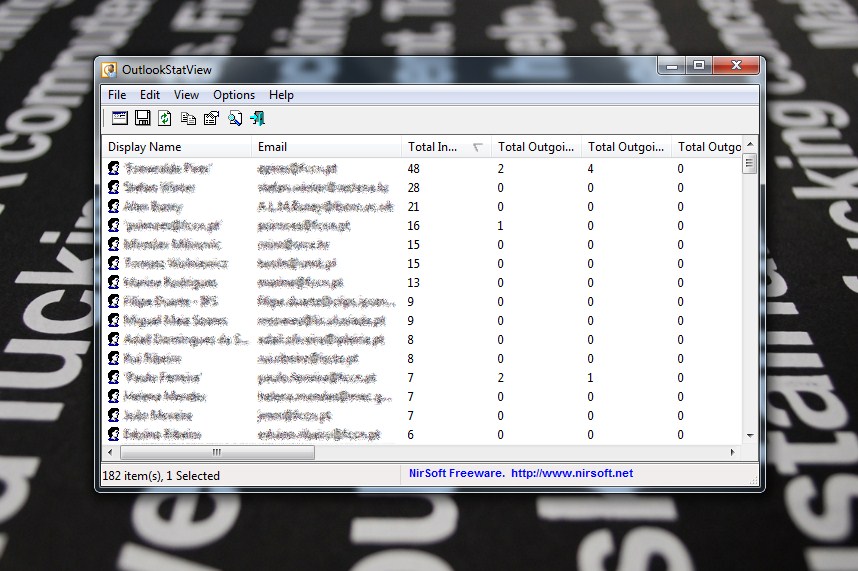Click contact icon in row with 28 incoming
858x571 pixels.
pyautogui.click(x=114, y=188)
